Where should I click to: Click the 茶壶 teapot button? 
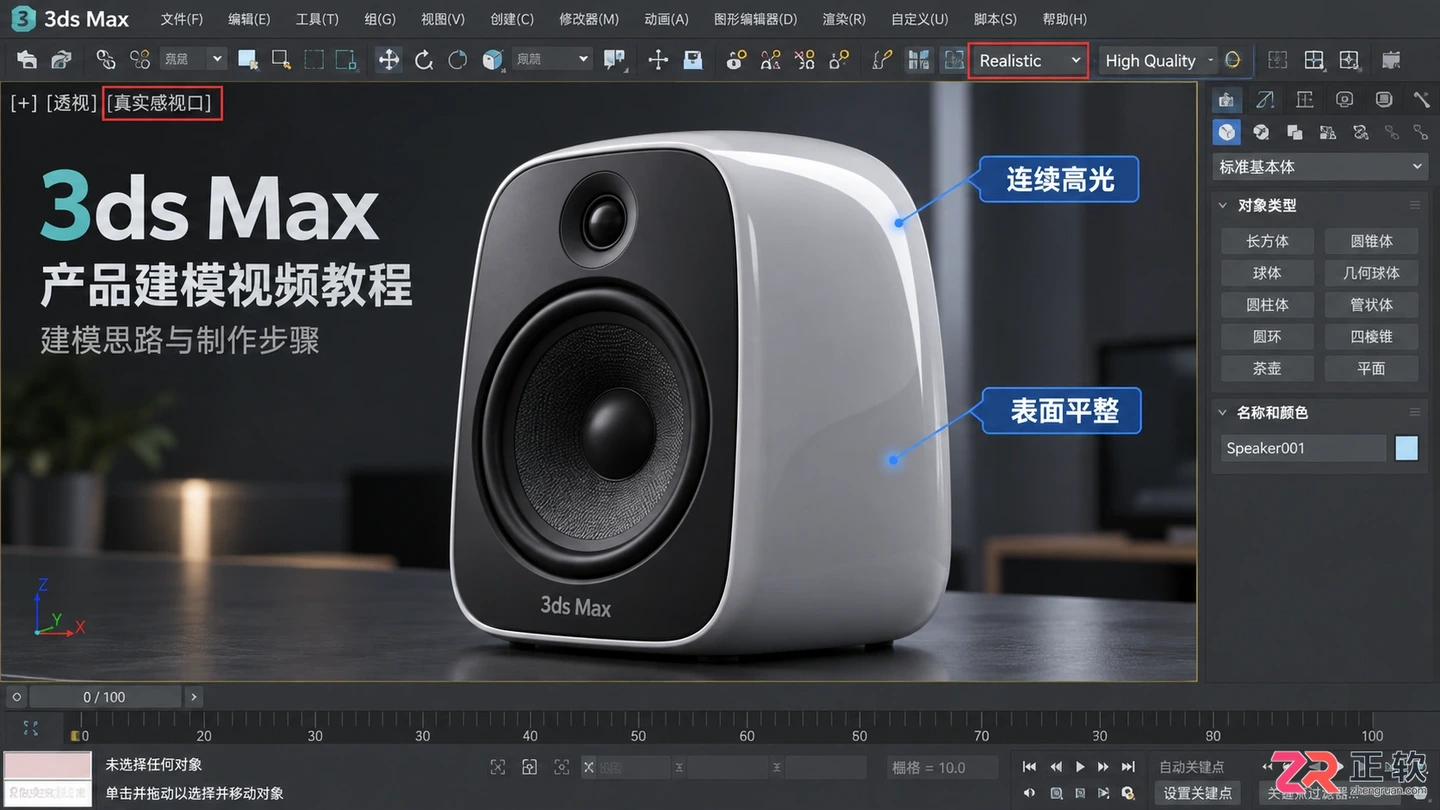point(1267,368)
